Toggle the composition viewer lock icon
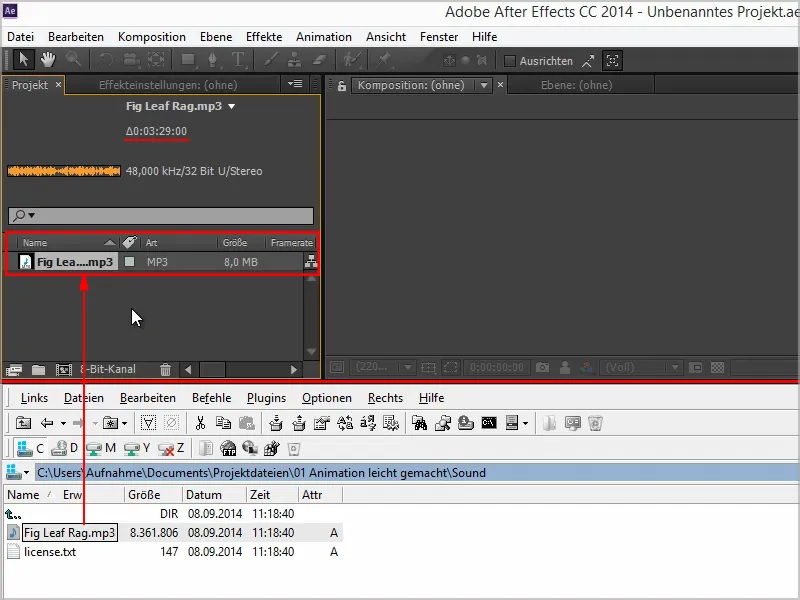Image resolution: width=800 pixels, height=600 pixels. click(x=342, y=86)
